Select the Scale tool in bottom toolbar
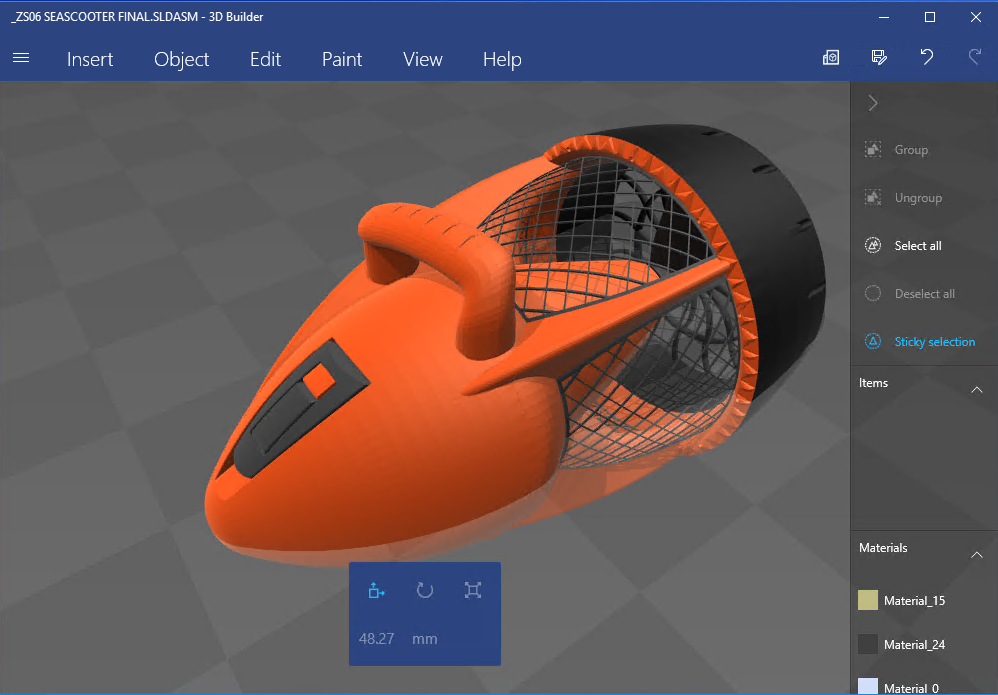 [x=473, y=590]
